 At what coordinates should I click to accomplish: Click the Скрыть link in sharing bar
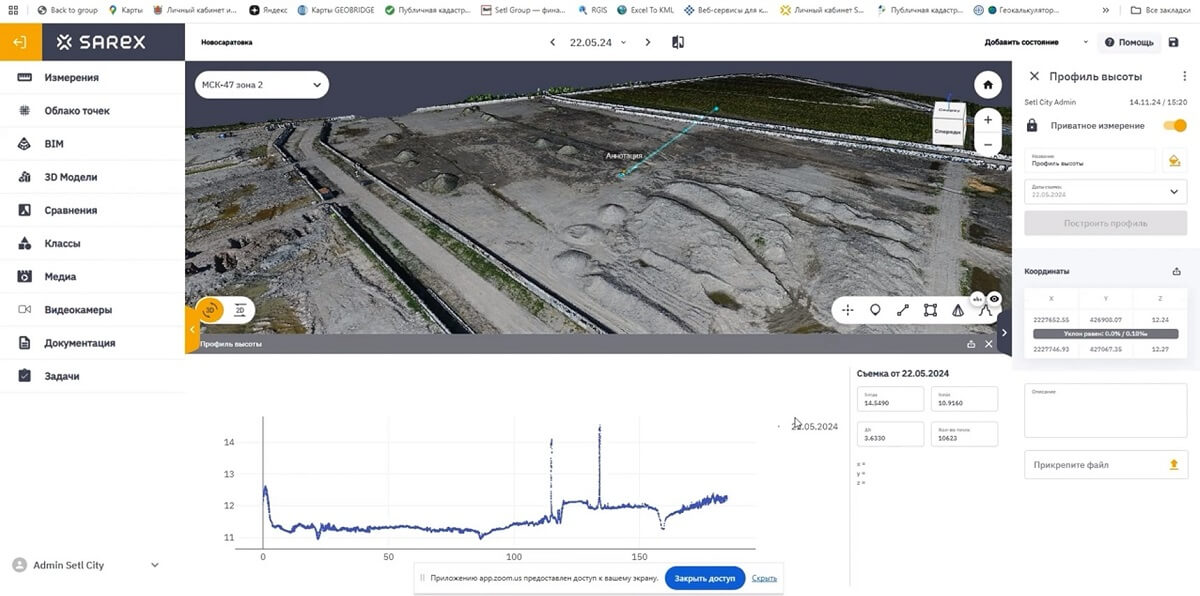764,578
